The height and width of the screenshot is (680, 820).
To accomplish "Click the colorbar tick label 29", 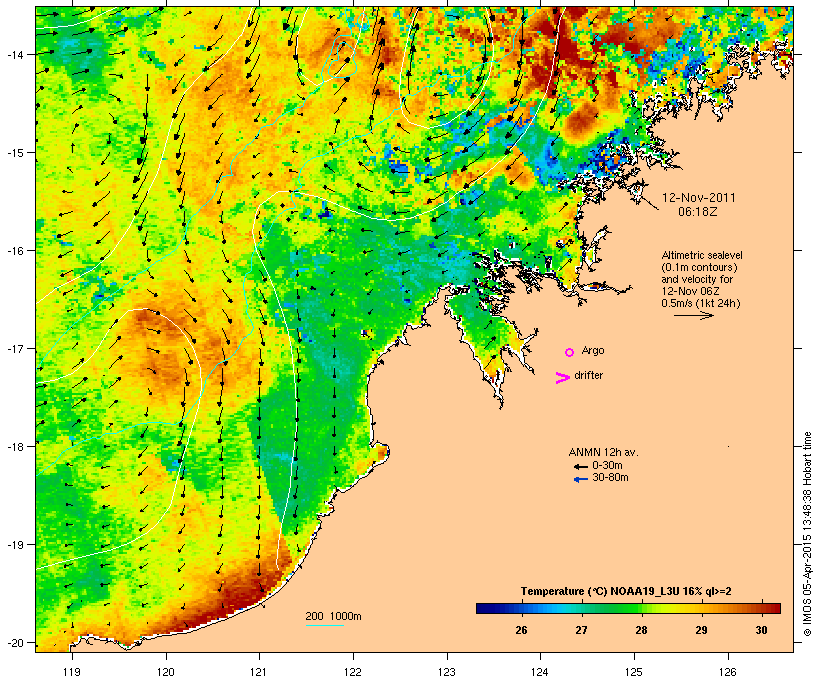I will [x=701, y=630].
